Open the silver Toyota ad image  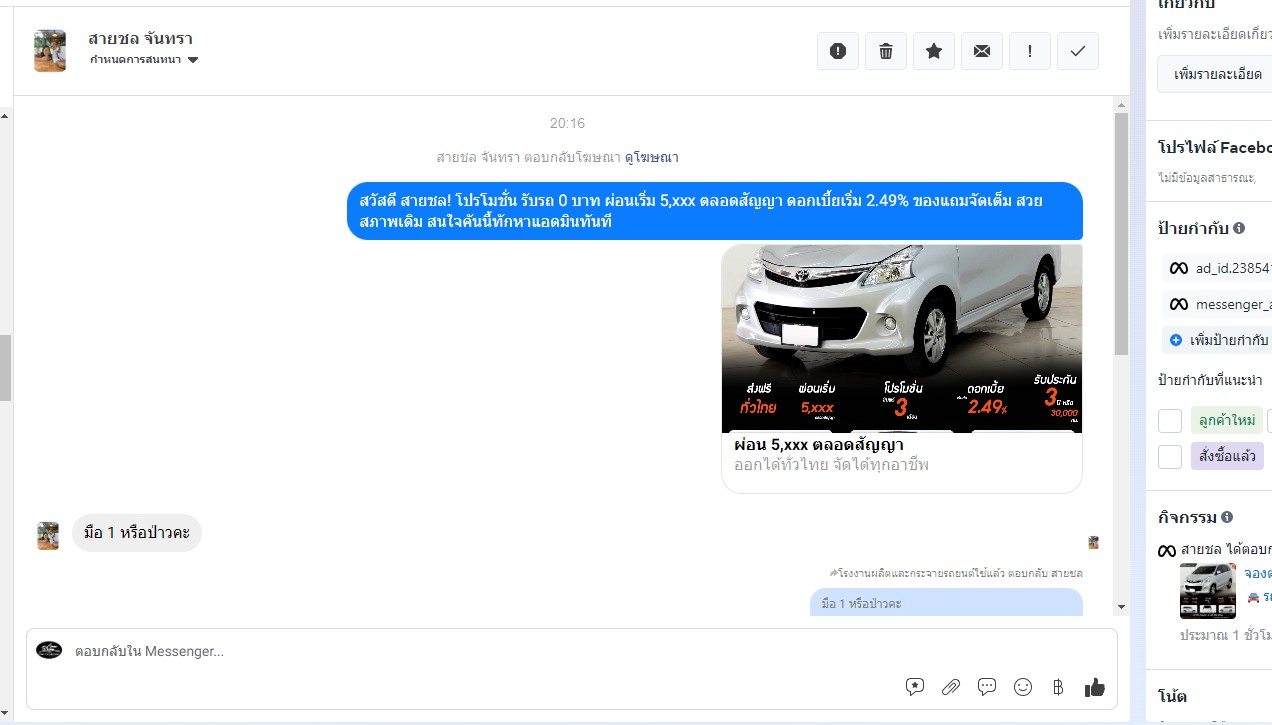click(901, 338)
